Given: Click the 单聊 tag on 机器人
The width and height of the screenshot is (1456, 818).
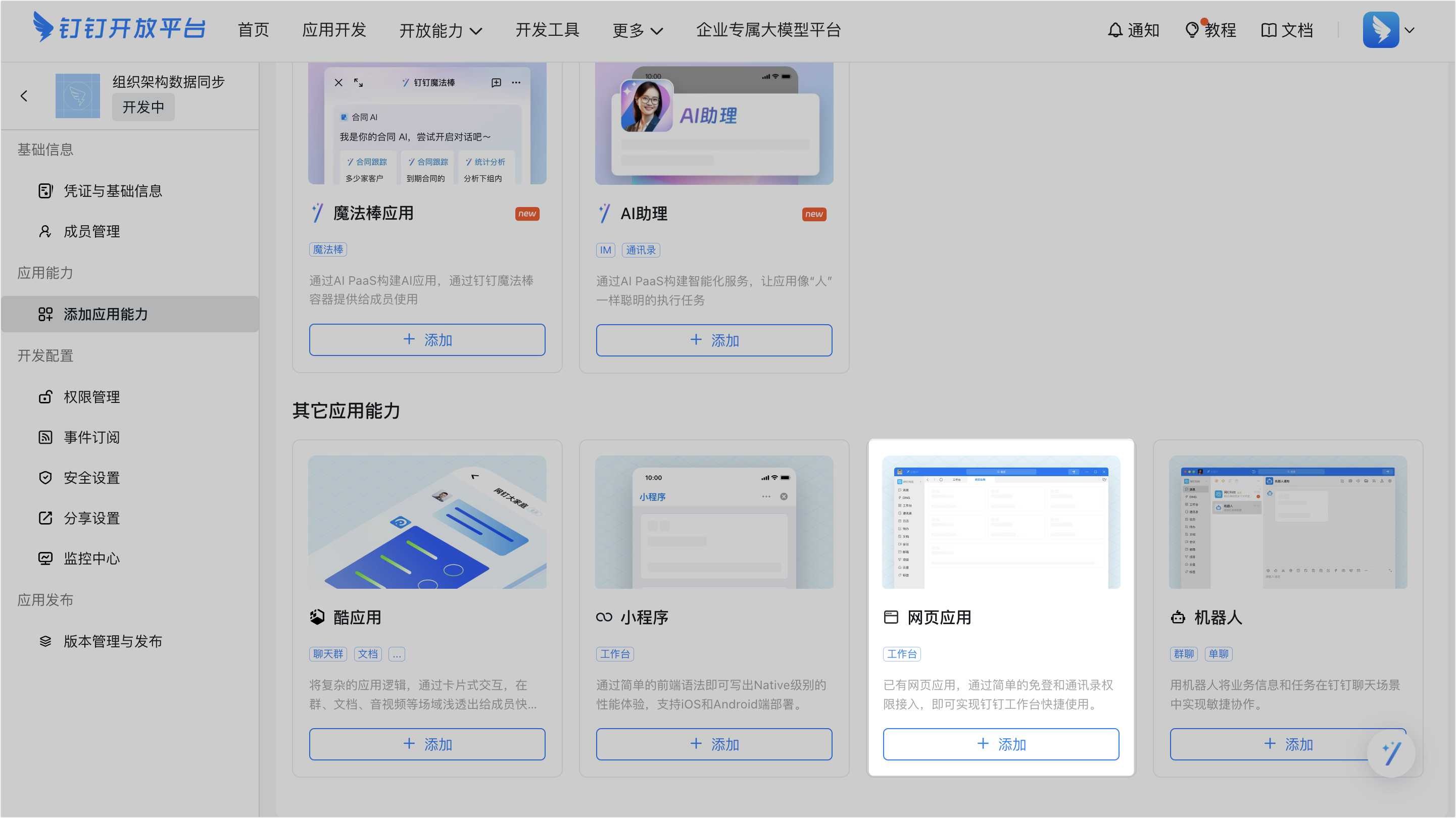Looking at the screenshot, I should [1219, 653].
